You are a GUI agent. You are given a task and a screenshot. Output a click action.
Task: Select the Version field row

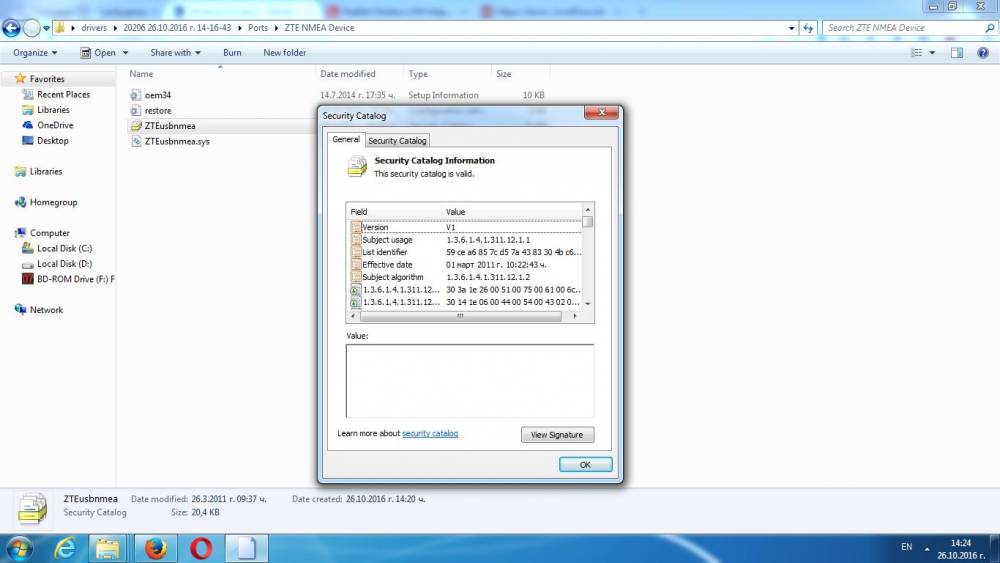click(x=466, y=227)
